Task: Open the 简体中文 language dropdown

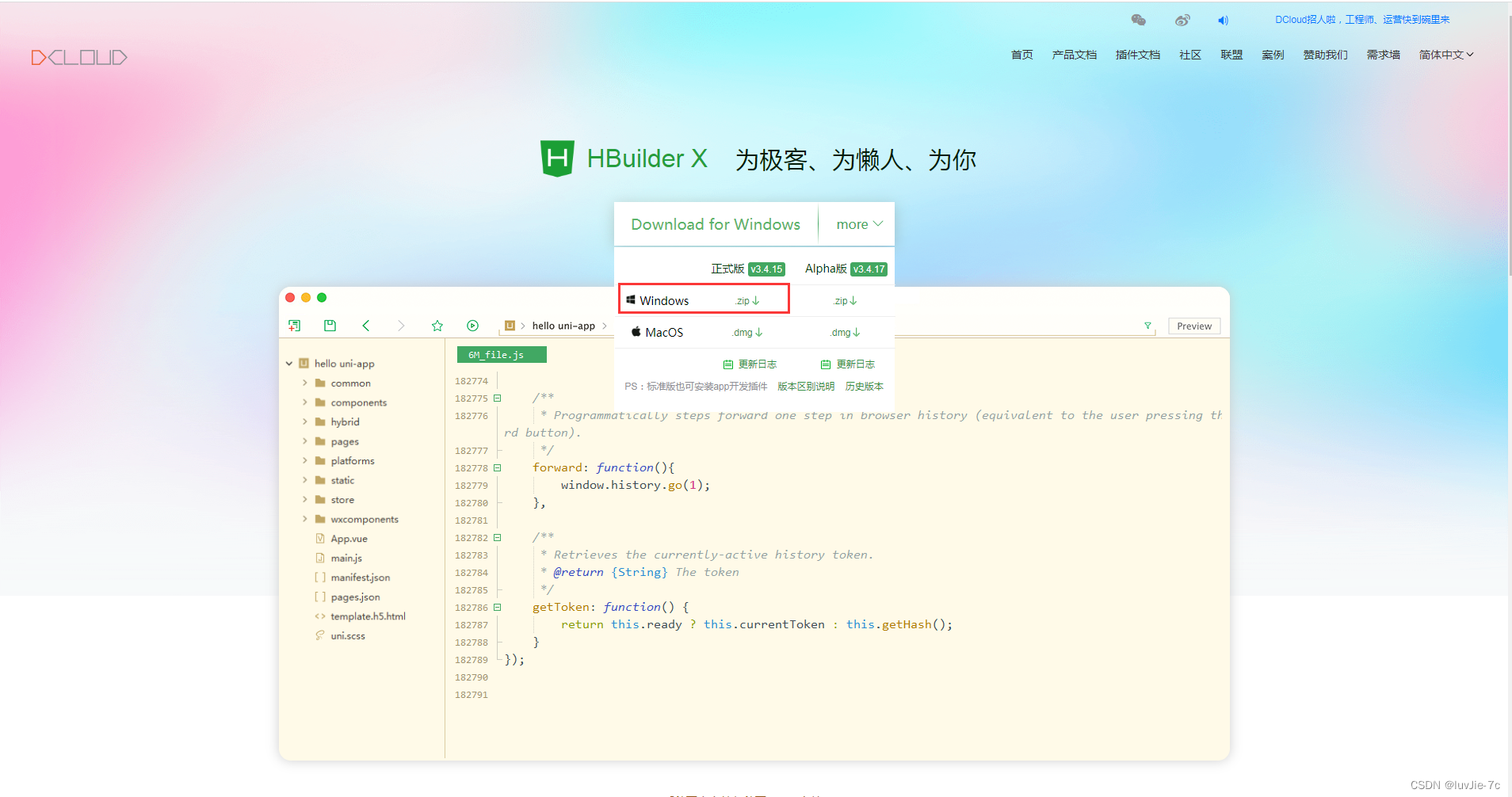Action: point(1446,55)
